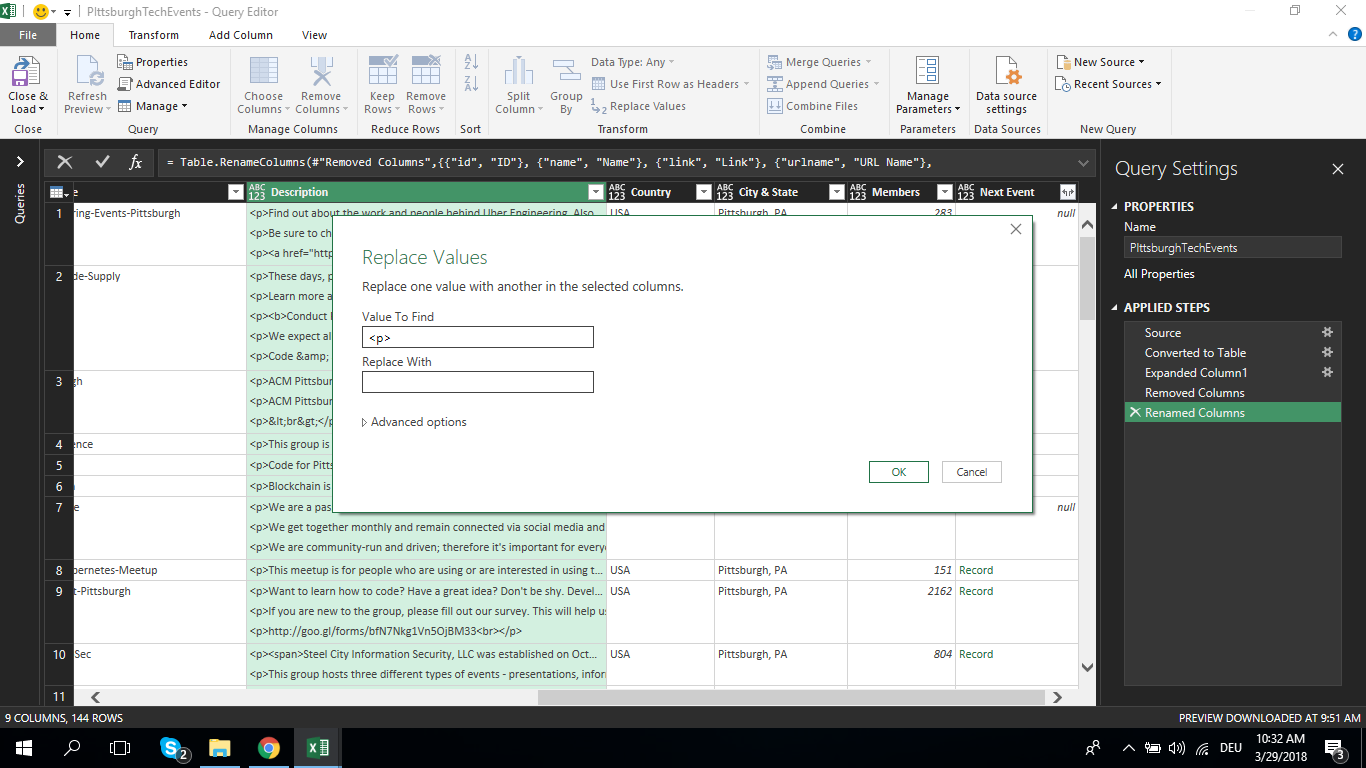Collapse the Applied Steps section

pyautogui.click(x=1124, y=306)
